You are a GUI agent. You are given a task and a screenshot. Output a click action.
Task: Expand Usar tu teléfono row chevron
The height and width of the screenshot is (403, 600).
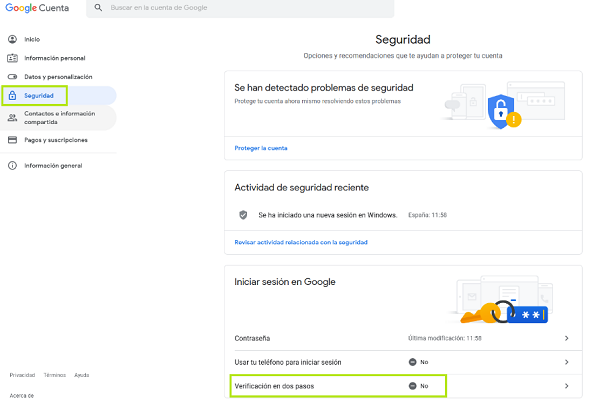point(566,362)
